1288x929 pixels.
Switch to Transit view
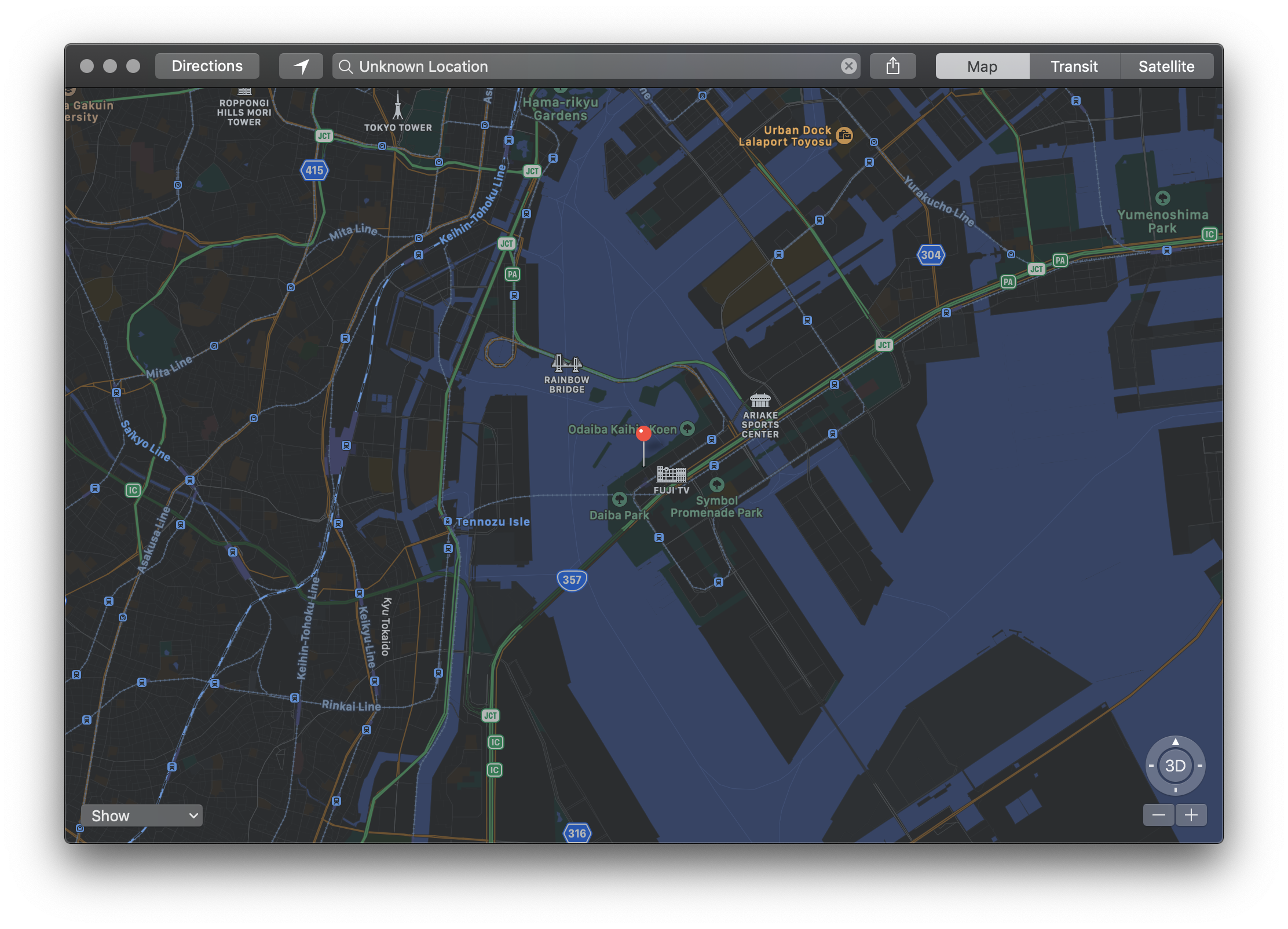coord(1074,66)
